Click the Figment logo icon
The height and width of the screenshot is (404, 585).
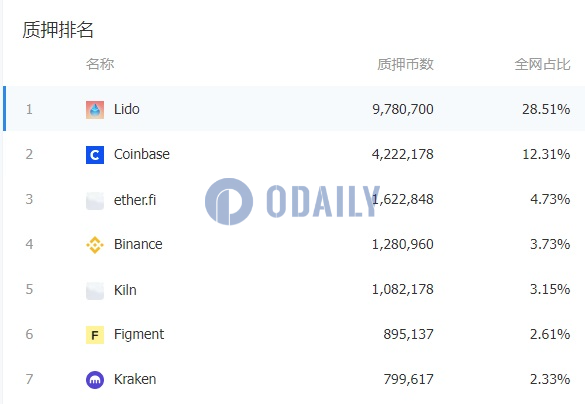(95, 335)
